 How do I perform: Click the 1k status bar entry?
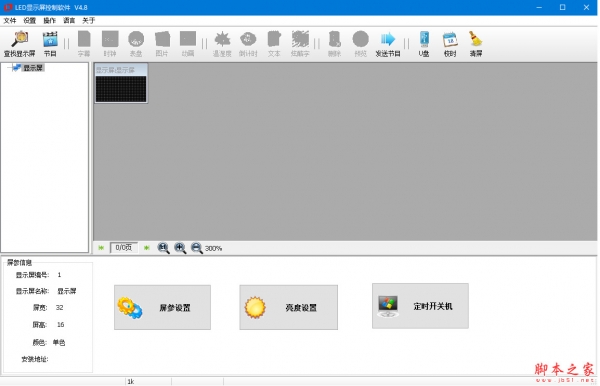coord(131,381)
